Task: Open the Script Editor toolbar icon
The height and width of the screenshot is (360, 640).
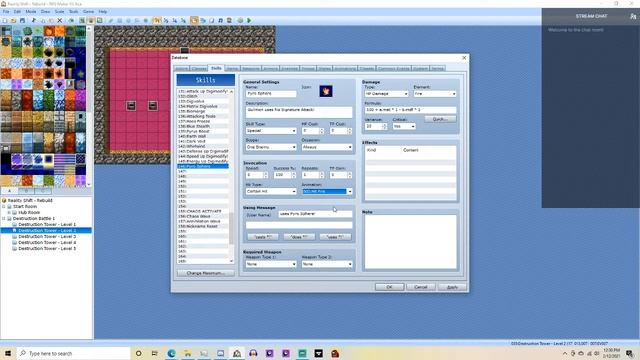Action: (211, 20)
